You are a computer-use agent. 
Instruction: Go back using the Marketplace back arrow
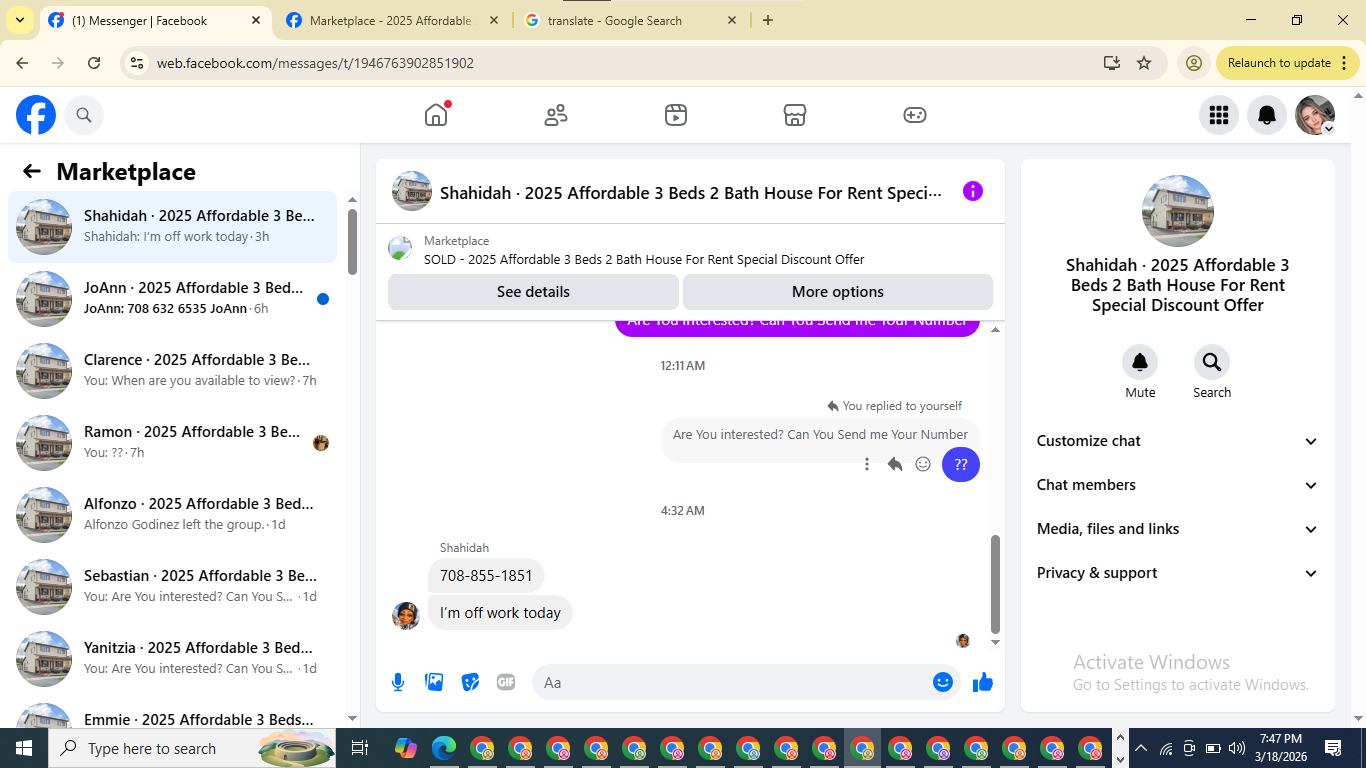(32, 171)
